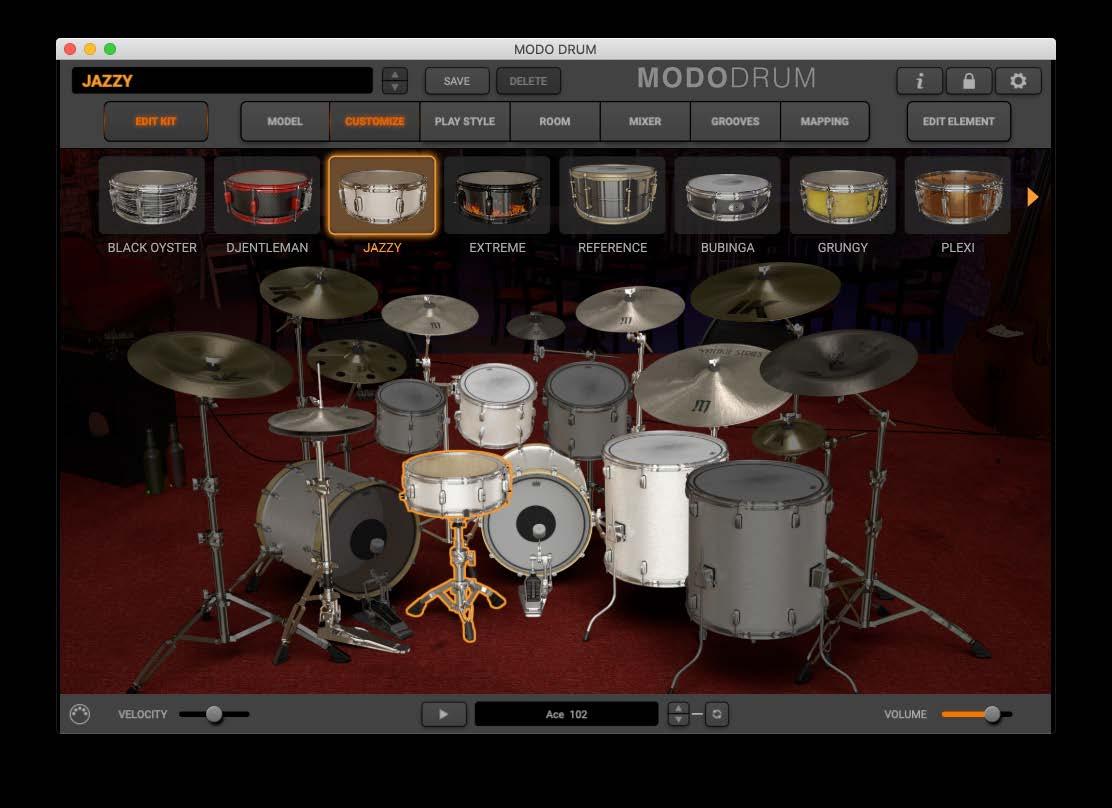1112x808 pixels.
Task: Select the Jazzy snare thumbnail
Action: [382, 195]
